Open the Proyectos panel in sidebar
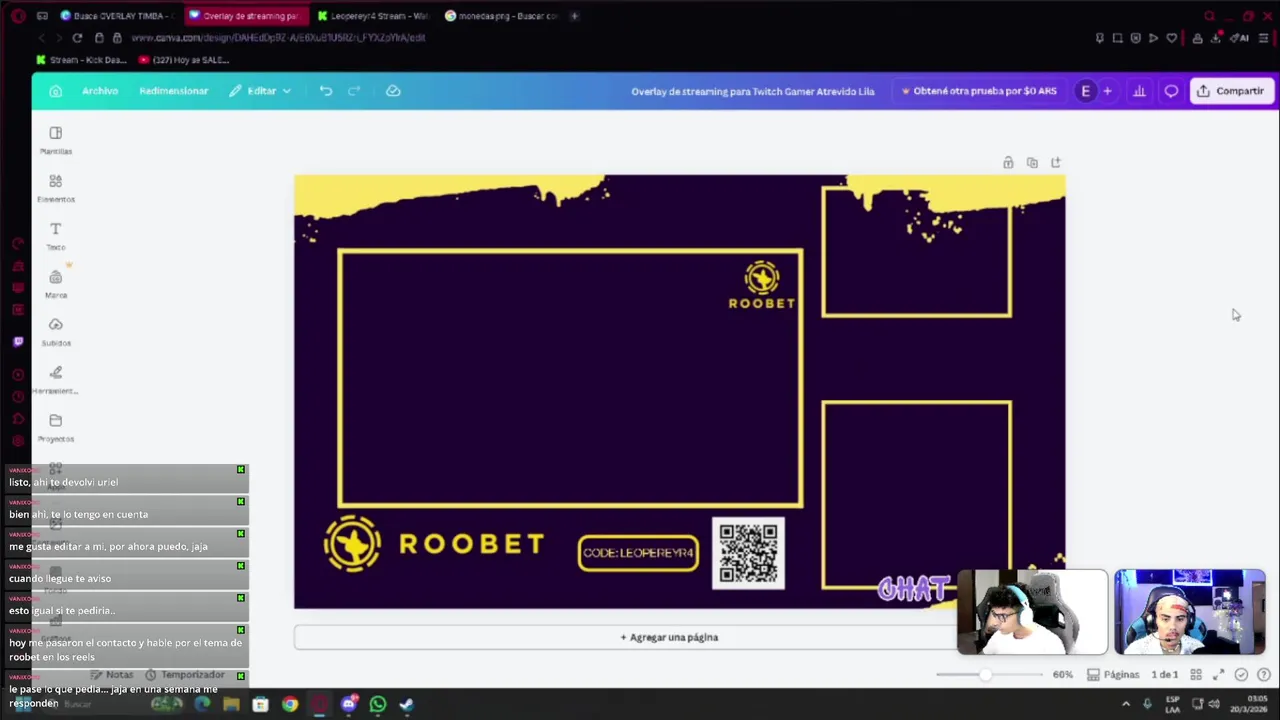1280x720 pixels. pyautogui.click(x=56, y=428)
